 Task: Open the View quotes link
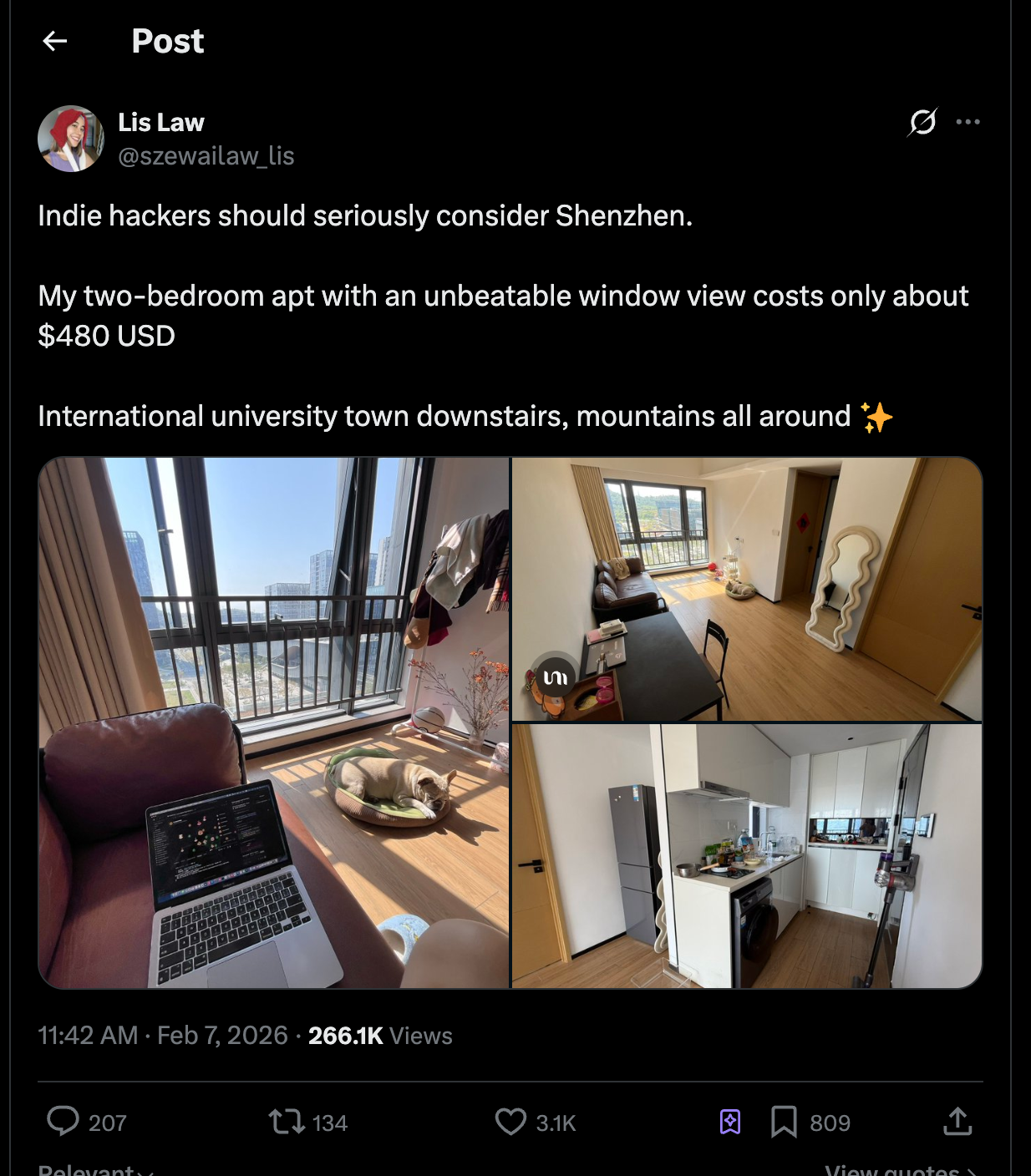pyautogui.click(x=901, y=1169)
